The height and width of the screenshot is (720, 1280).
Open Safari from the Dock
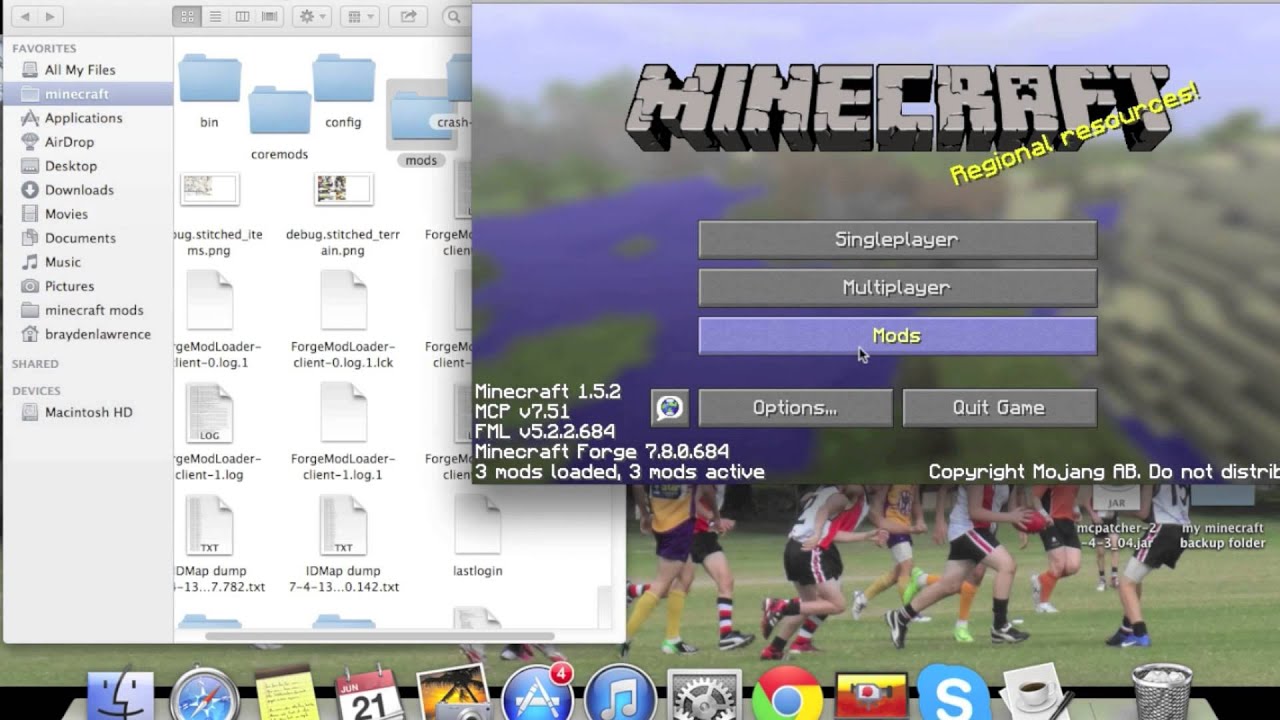pyautogui.click(x=204, y=696)
